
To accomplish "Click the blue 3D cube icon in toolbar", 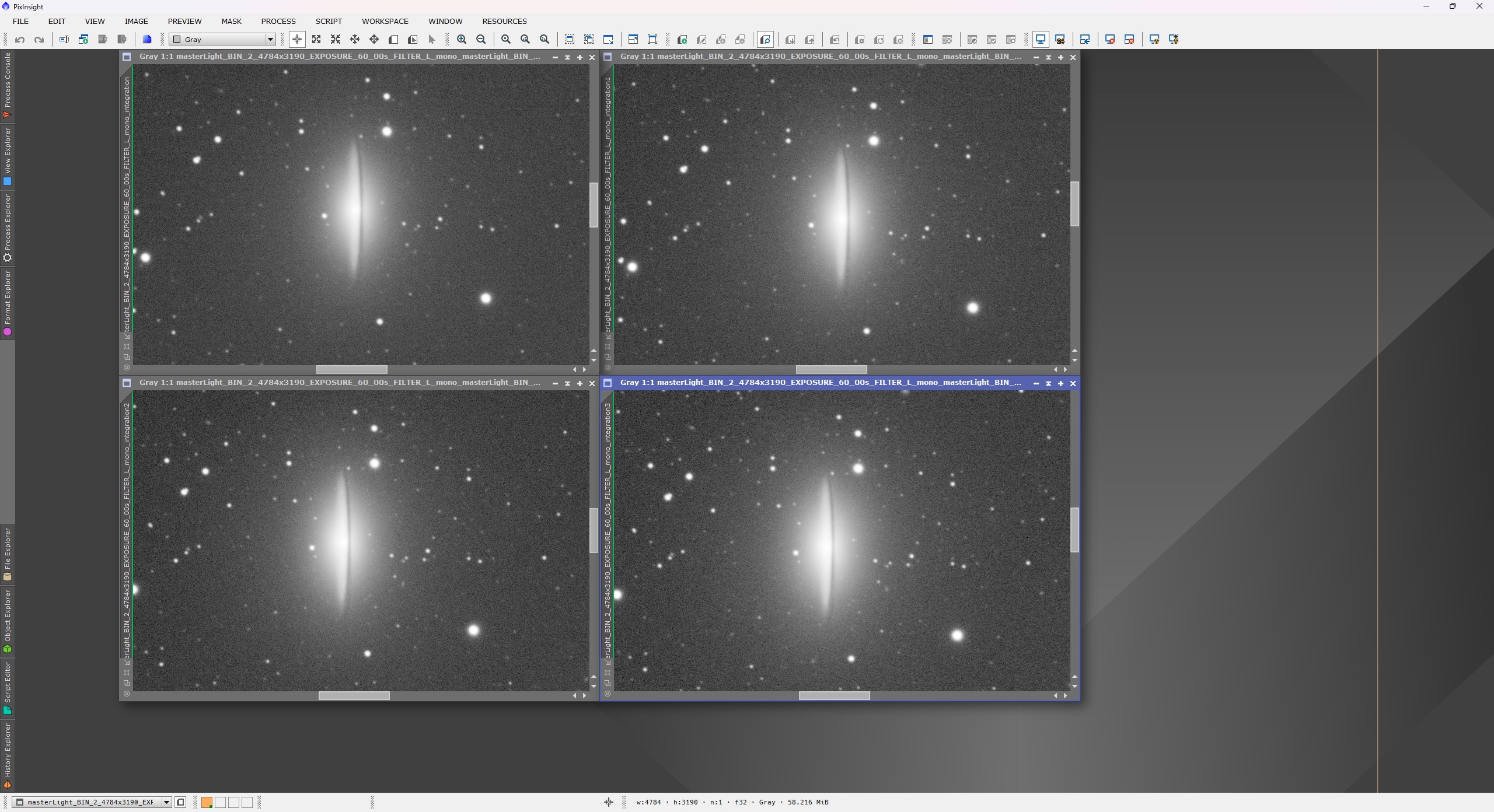I will pos(147,39).
